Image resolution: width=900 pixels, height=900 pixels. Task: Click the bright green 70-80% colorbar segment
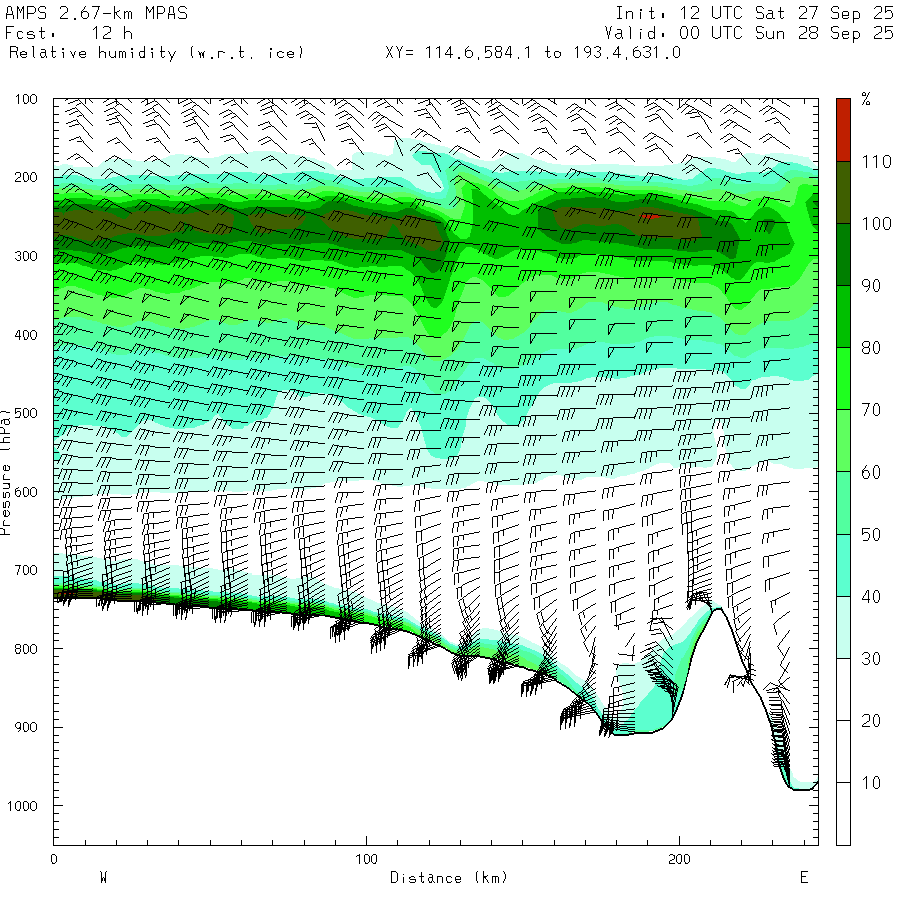pyautogui.click(x=843, y=379)
